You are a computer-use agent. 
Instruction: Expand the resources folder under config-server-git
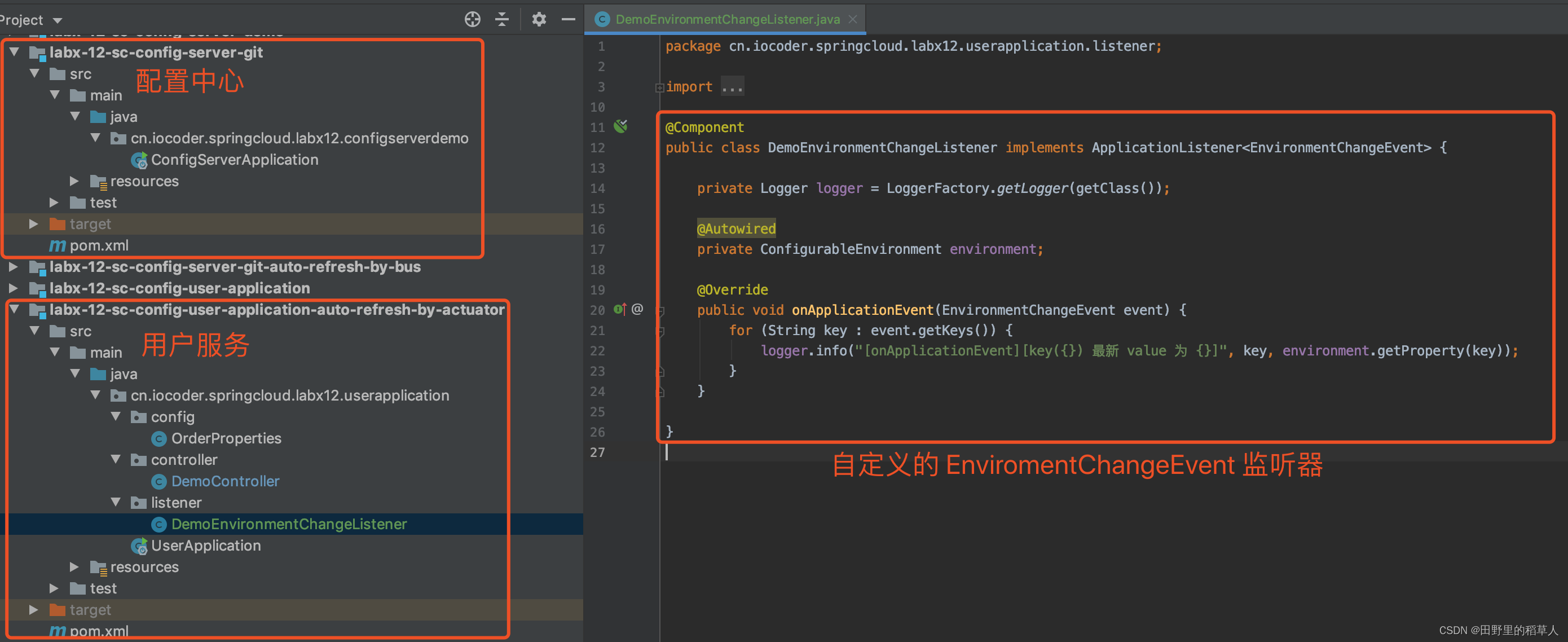click(x=74, y=181)
